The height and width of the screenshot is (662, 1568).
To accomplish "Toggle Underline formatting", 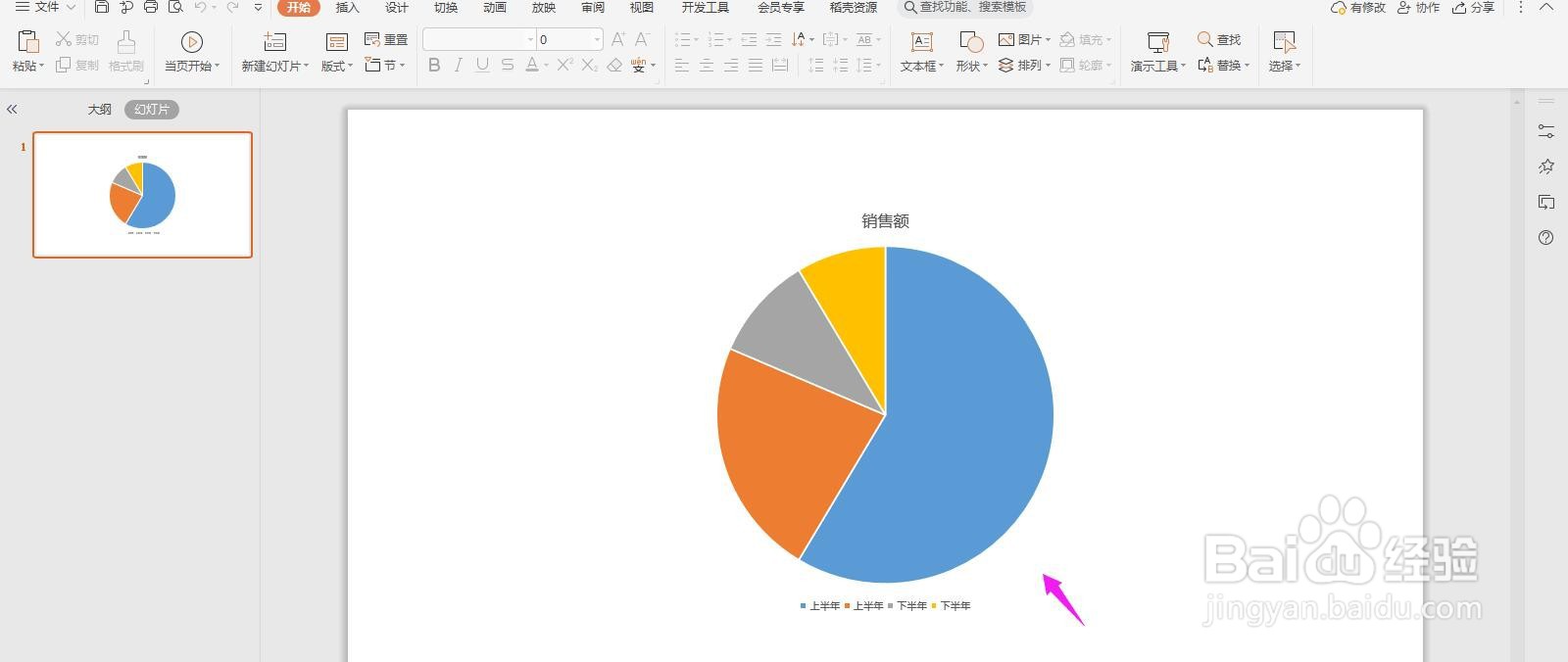I will (482, 65).
